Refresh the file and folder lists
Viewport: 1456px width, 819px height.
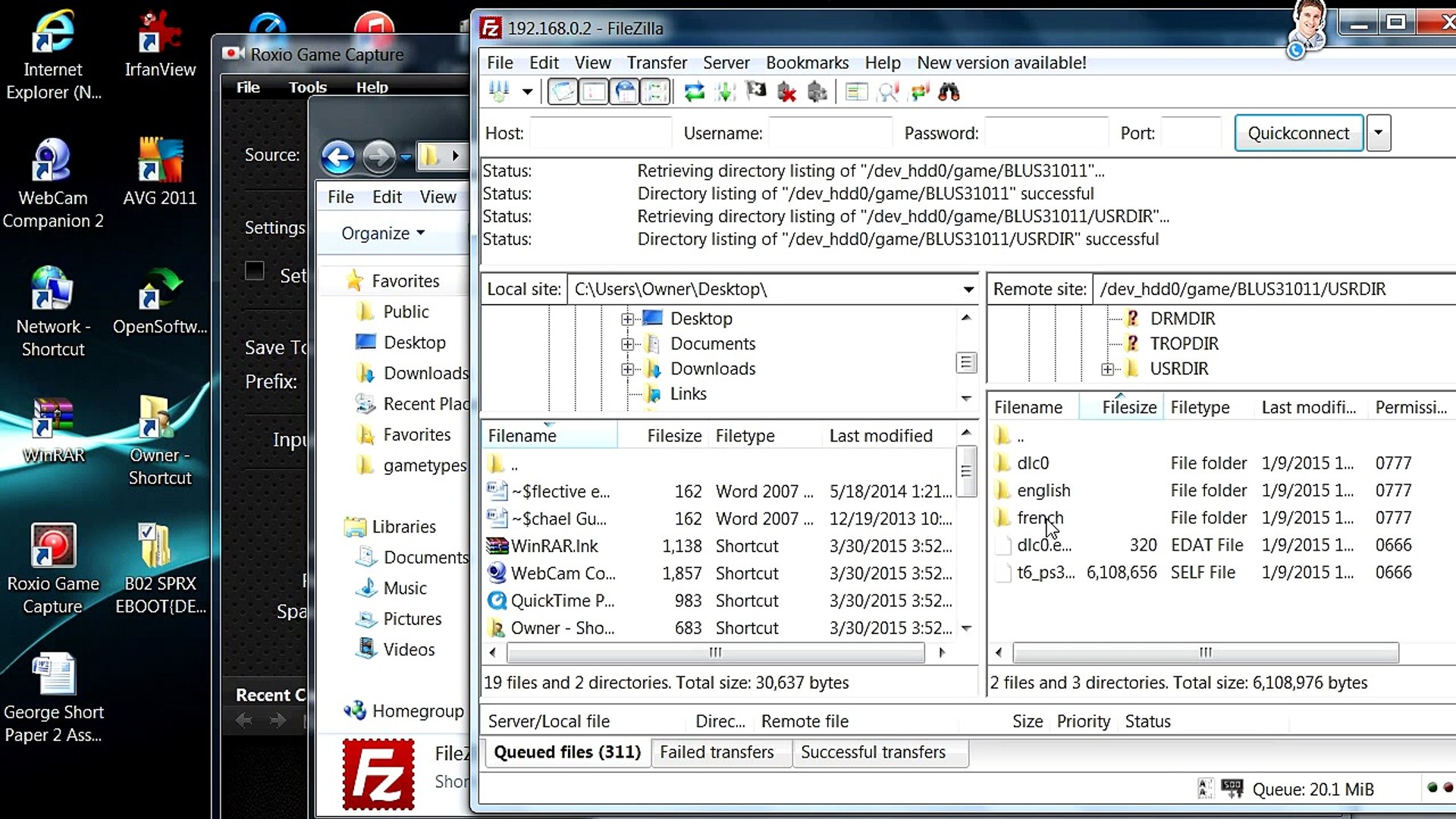[694, 93]
